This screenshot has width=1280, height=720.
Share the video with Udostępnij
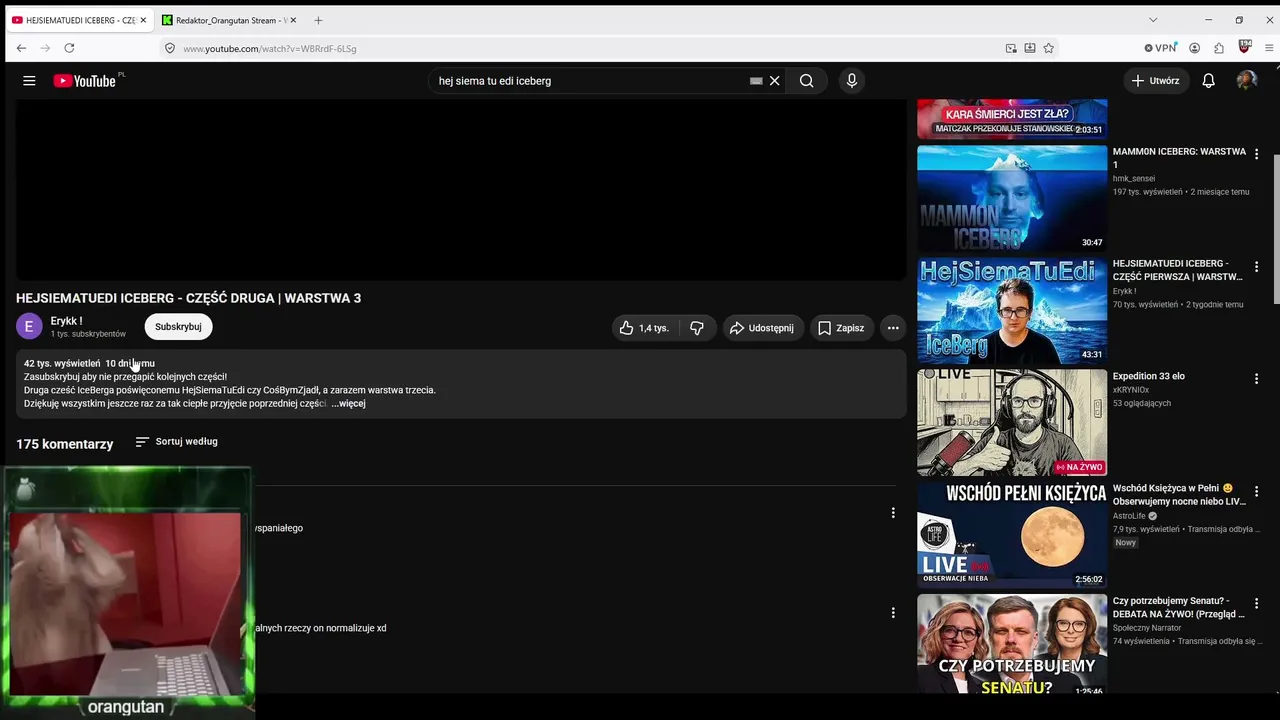763,328
